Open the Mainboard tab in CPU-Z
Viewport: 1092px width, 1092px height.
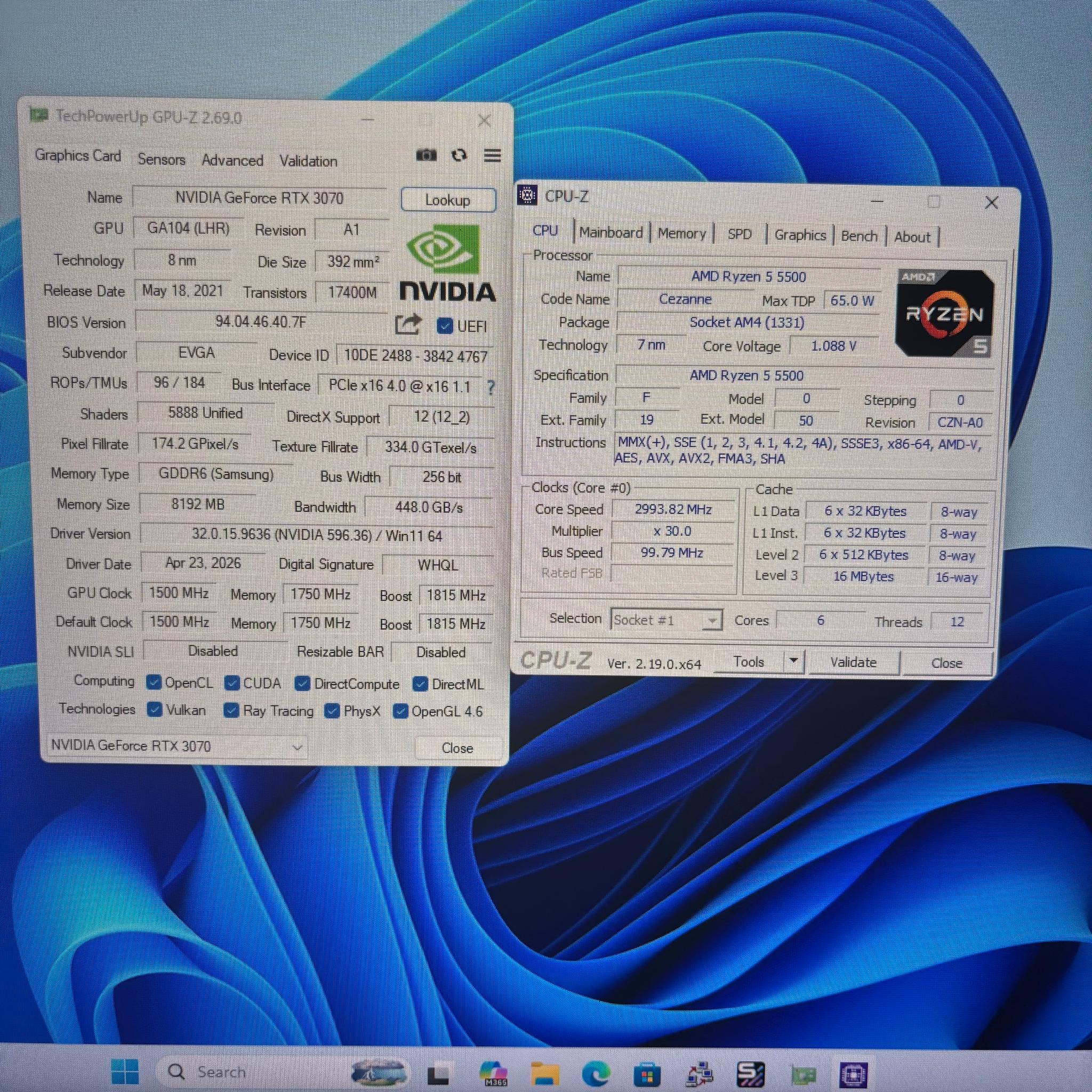click(611, 232)
